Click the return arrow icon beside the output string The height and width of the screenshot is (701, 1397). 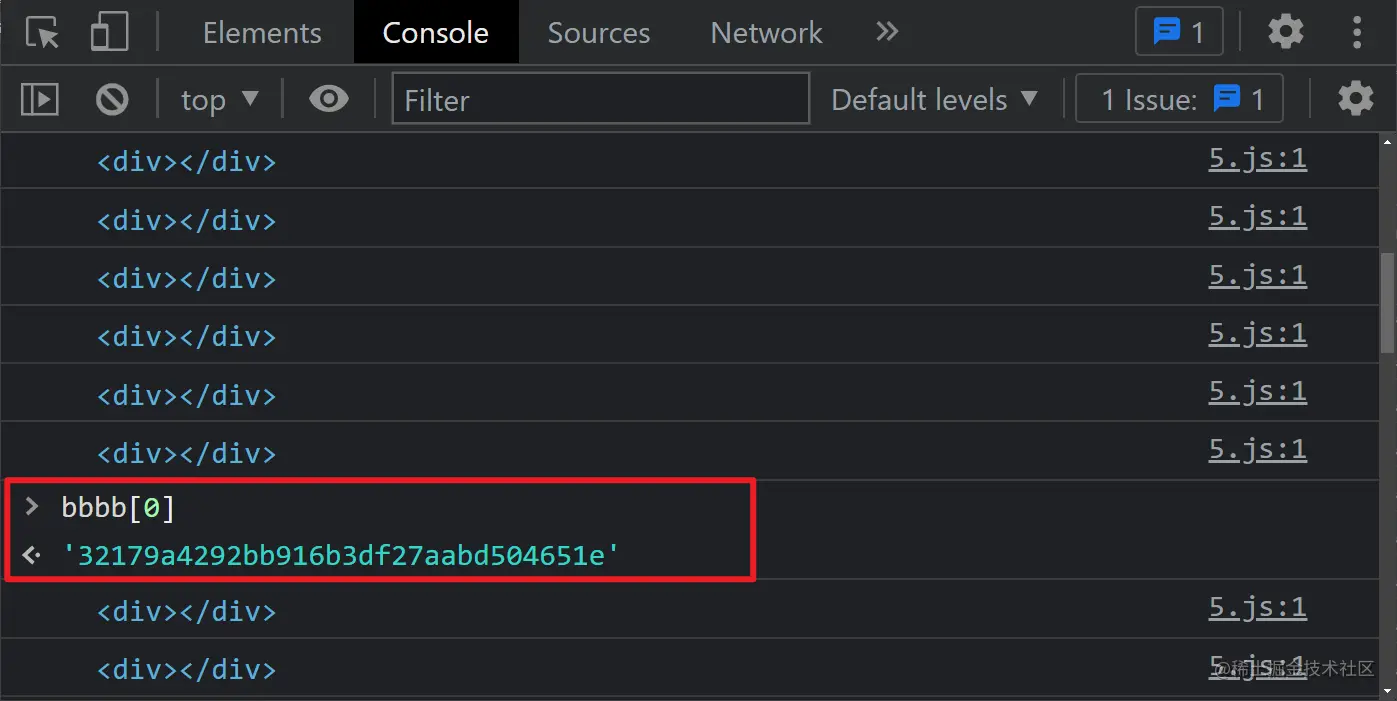[x=32, y=555]
